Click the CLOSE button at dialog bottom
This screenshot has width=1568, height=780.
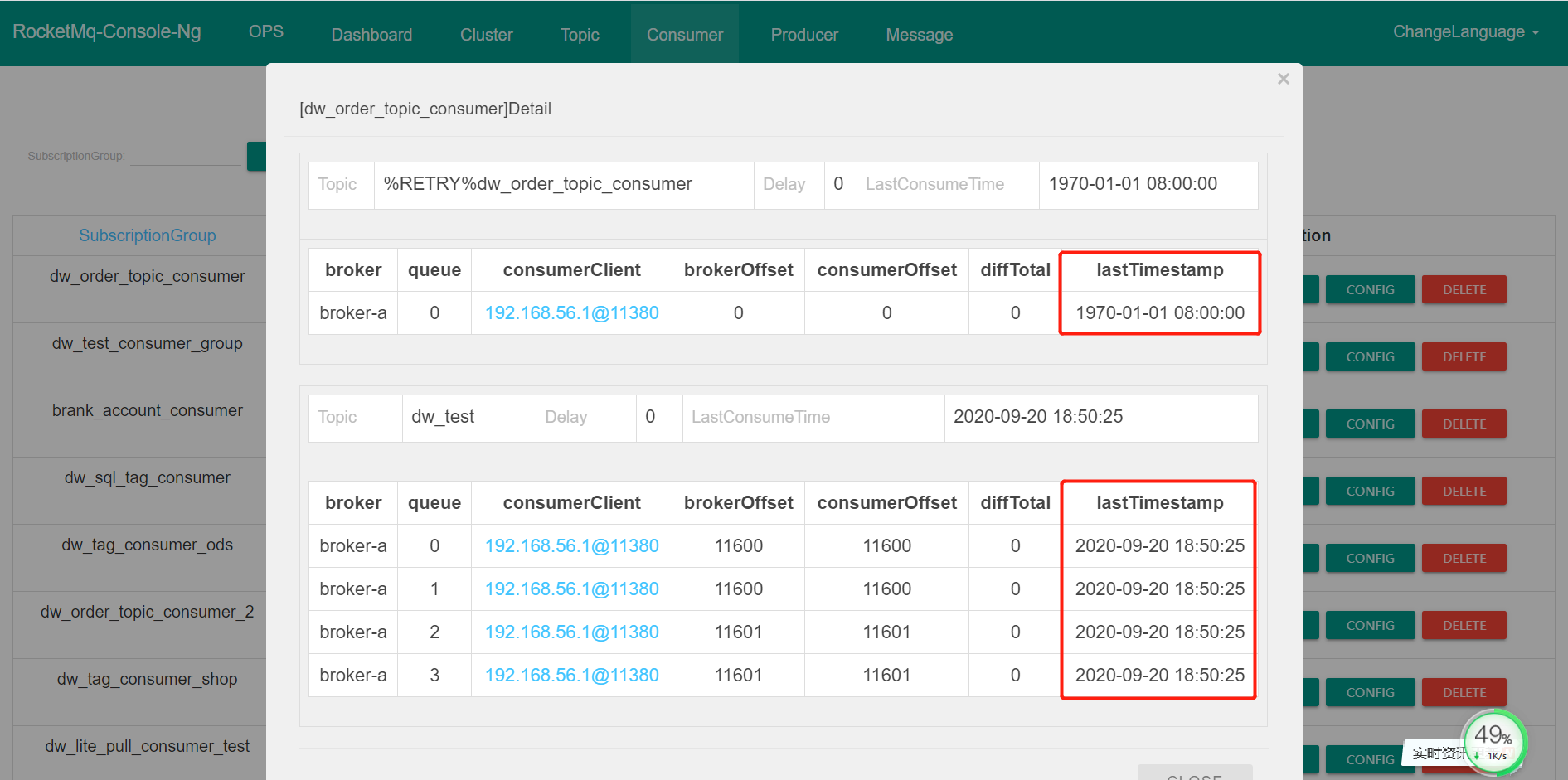click(1194, 774)
